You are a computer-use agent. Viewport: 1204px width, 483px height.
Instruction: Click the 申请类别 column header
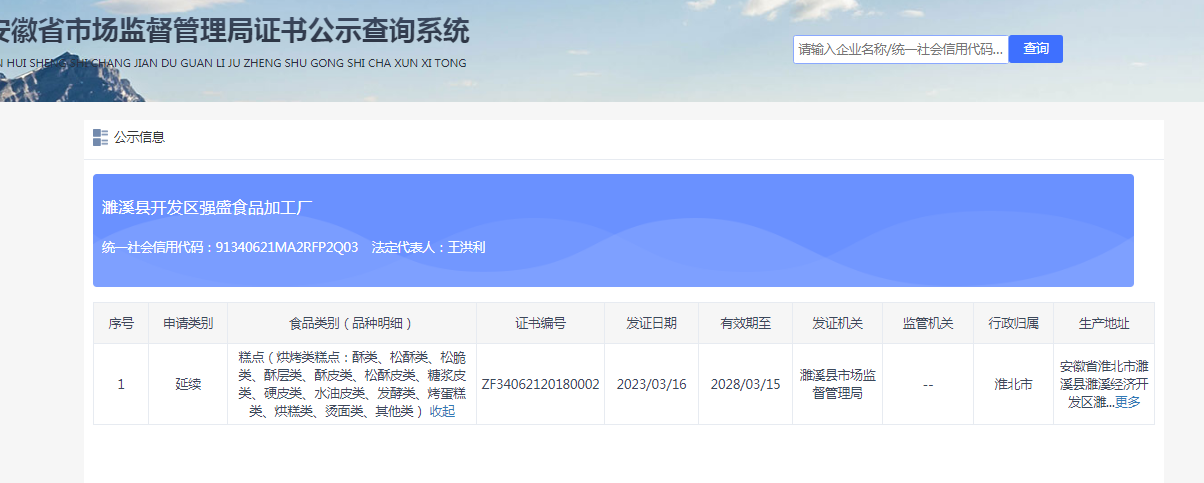(188, 323)
